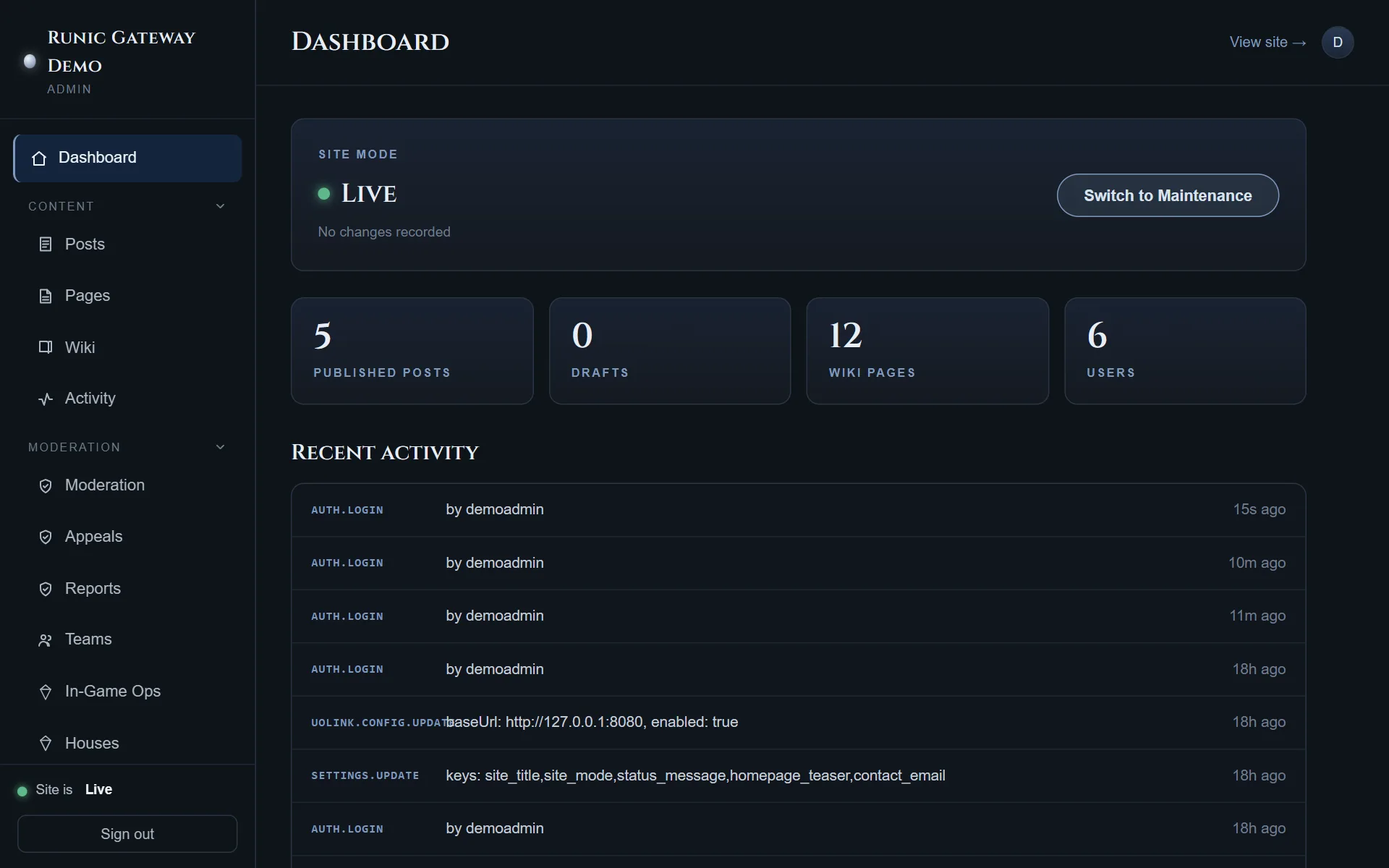
Task: Sign out of the admin panel
Action: [127, 834]
